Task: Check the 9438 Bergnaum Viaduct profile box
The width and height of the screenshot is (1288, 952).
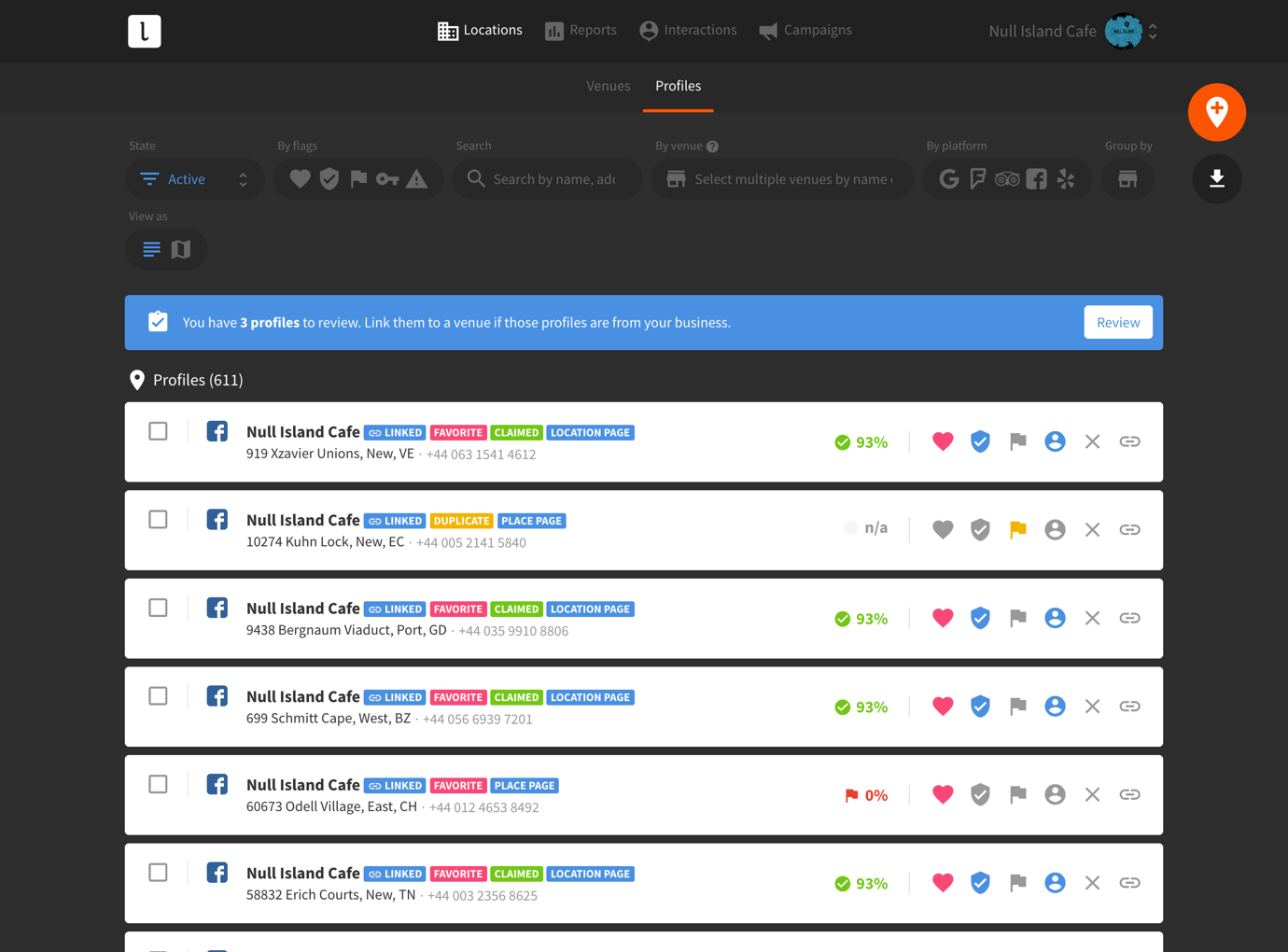Action: (159, 609)
